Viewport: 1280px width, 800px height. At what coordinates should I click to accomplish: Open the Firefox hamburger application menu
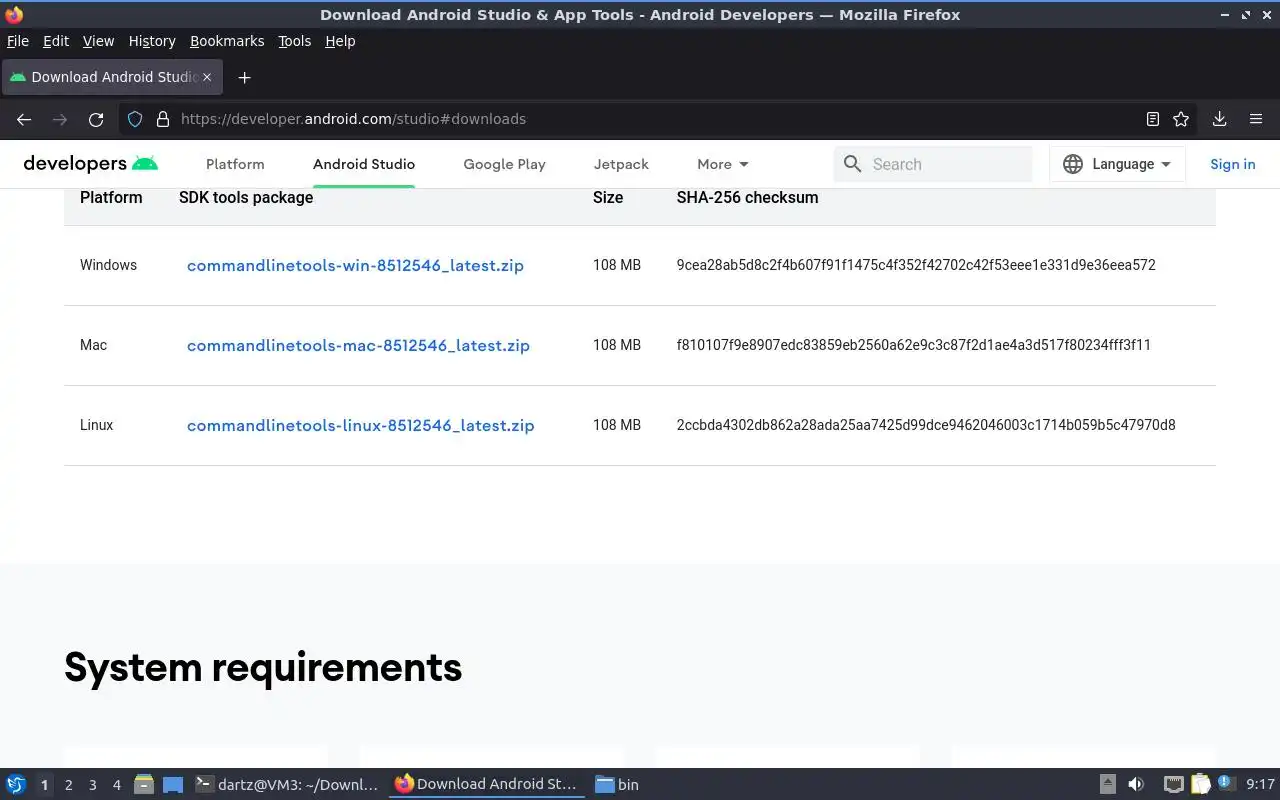(x=1256, y=119)
